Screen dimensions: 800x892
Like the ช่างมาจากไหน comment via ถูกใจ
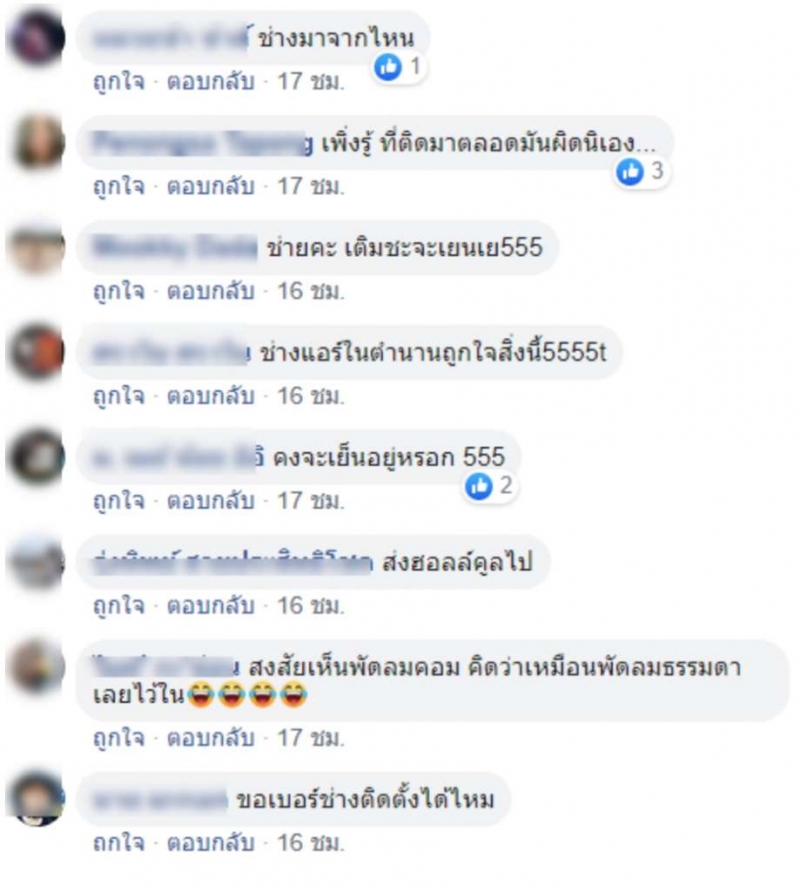click(x=118, y=82)
